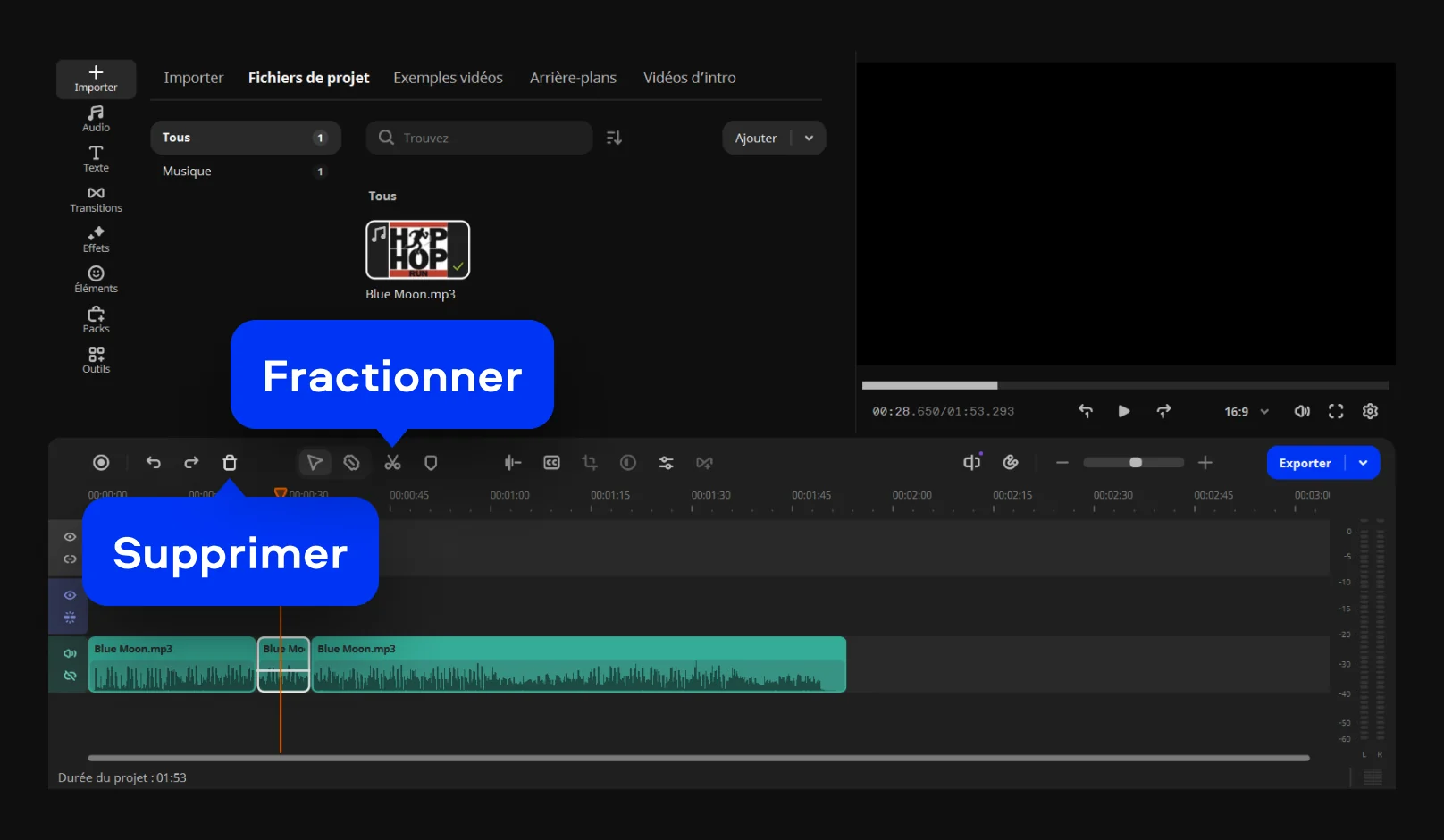Click the scissors split tool icon
The image size is (1444, 840).
[392, 463]
